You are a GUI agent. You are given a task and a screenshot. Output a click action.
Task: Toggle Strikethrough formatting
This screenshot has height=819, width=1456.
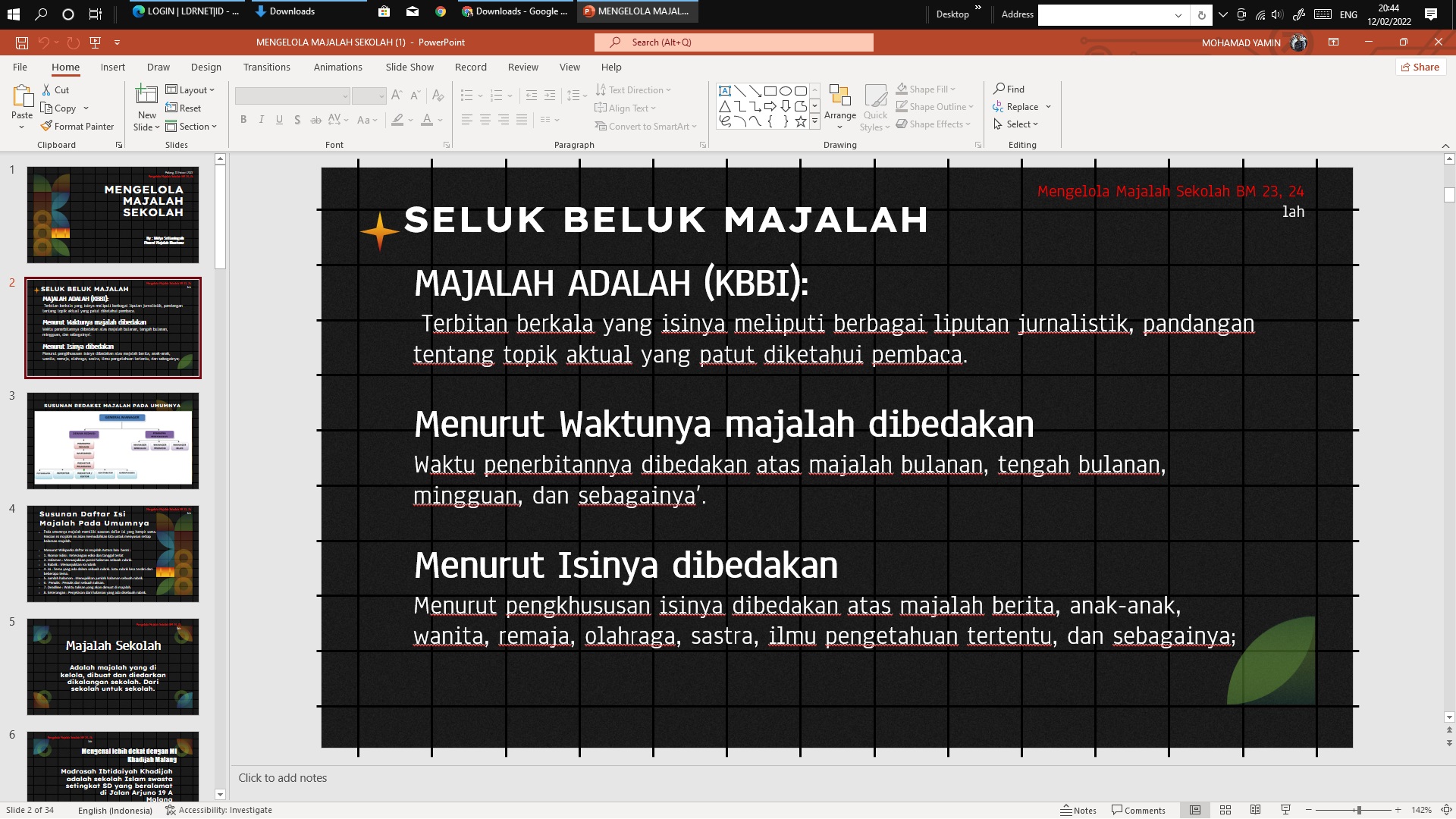(x=316, y=120)
